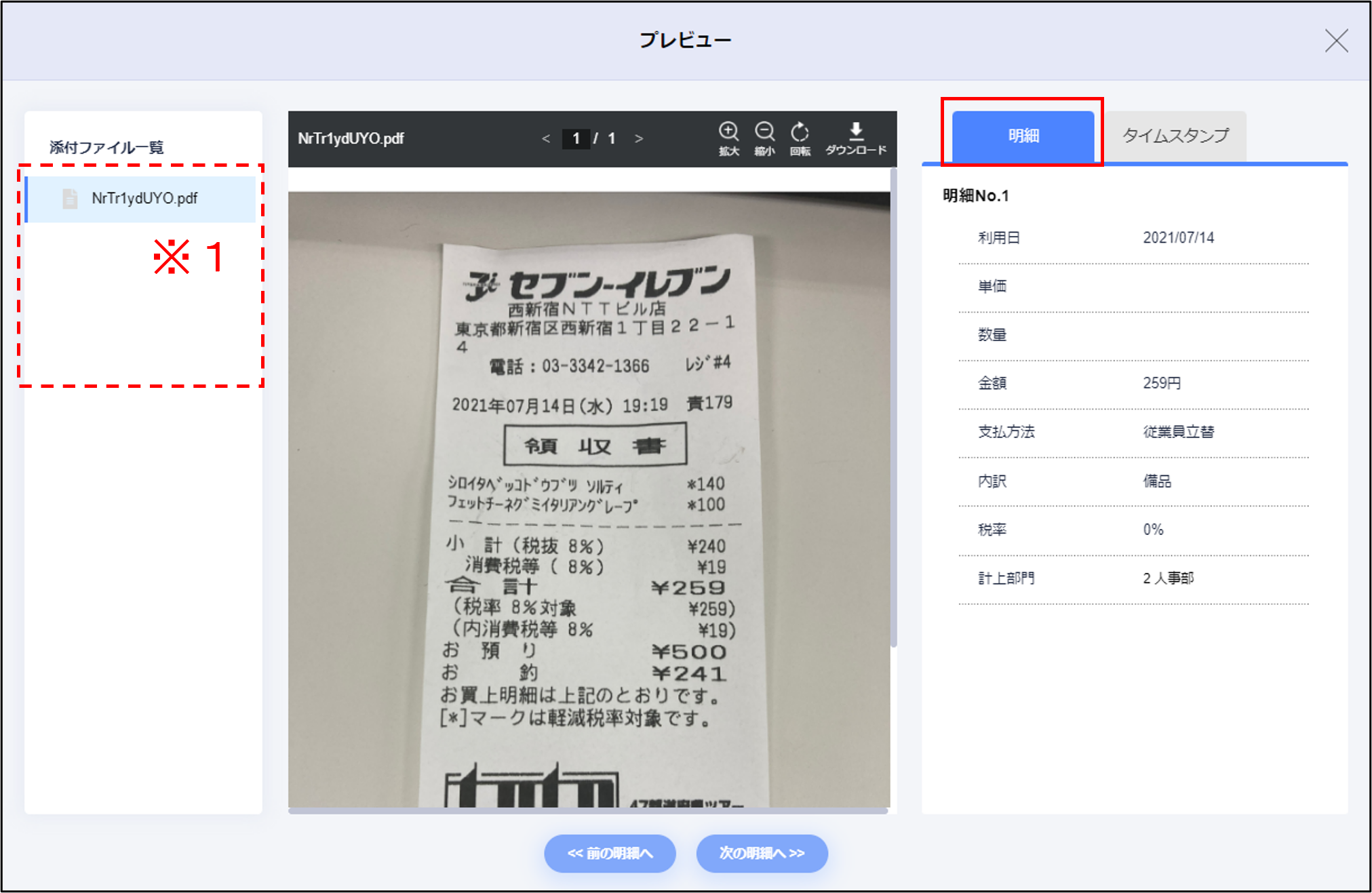Click the プレビュー dialog title
The height and width of the screenshot is (893, 1372).
point(686,40)
